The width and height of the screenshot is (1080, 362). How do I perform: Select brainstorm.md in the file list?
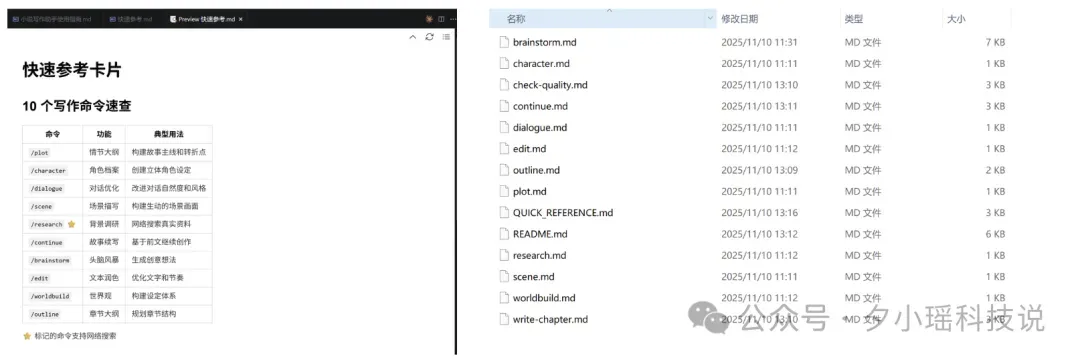tap(545, 42)
